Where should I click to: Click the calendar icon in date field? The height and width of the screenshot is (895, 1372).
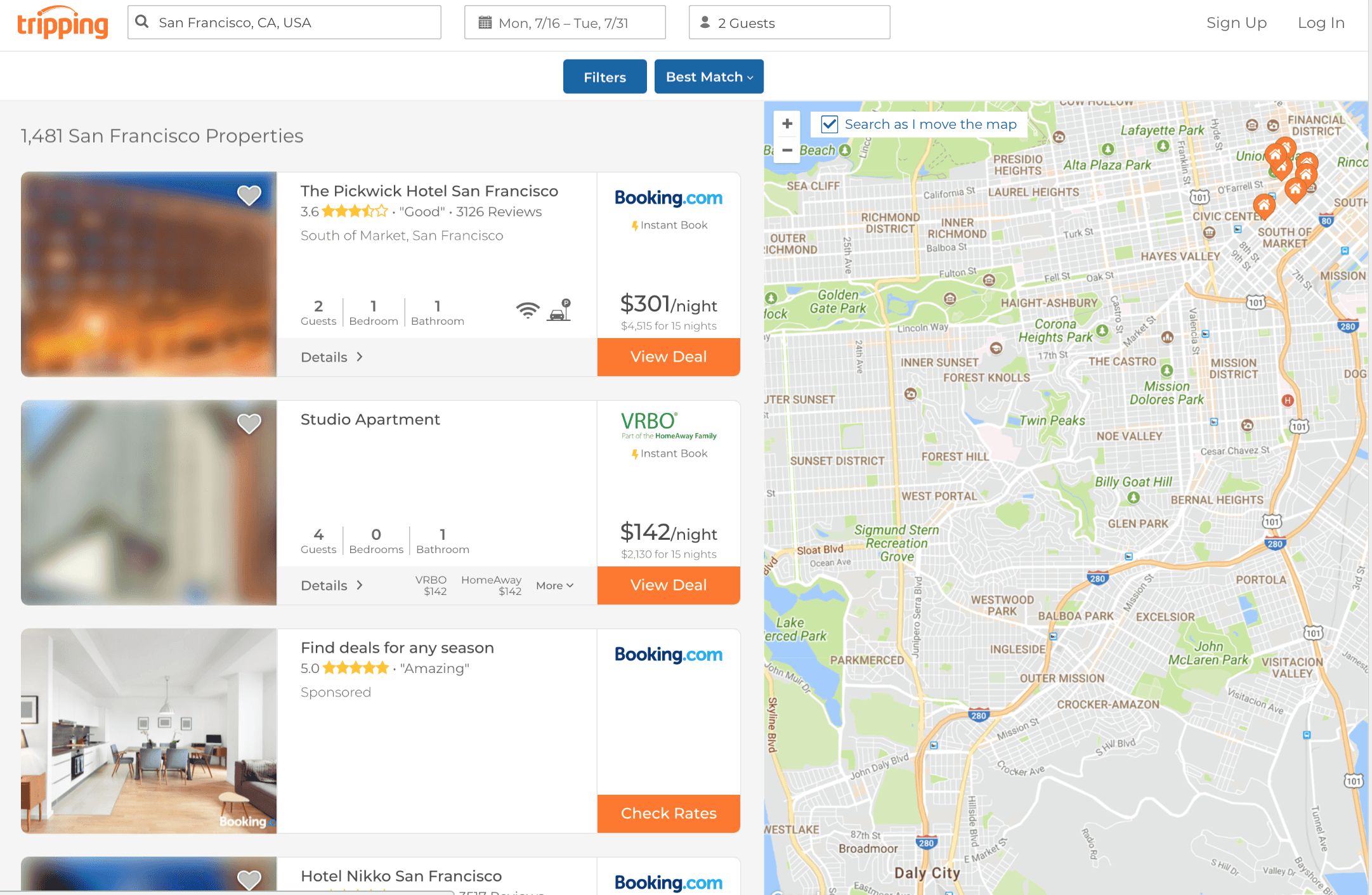[x=485, y=23]
